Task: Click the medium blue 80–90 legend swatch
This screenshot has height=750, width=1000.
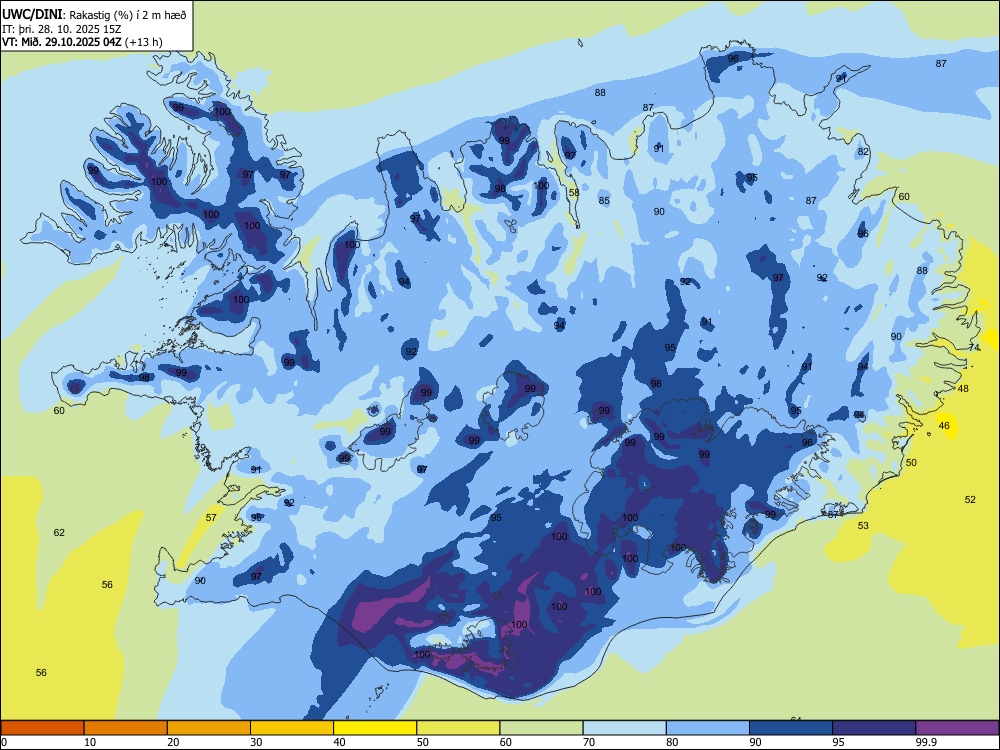Action: tap(708, 728)
